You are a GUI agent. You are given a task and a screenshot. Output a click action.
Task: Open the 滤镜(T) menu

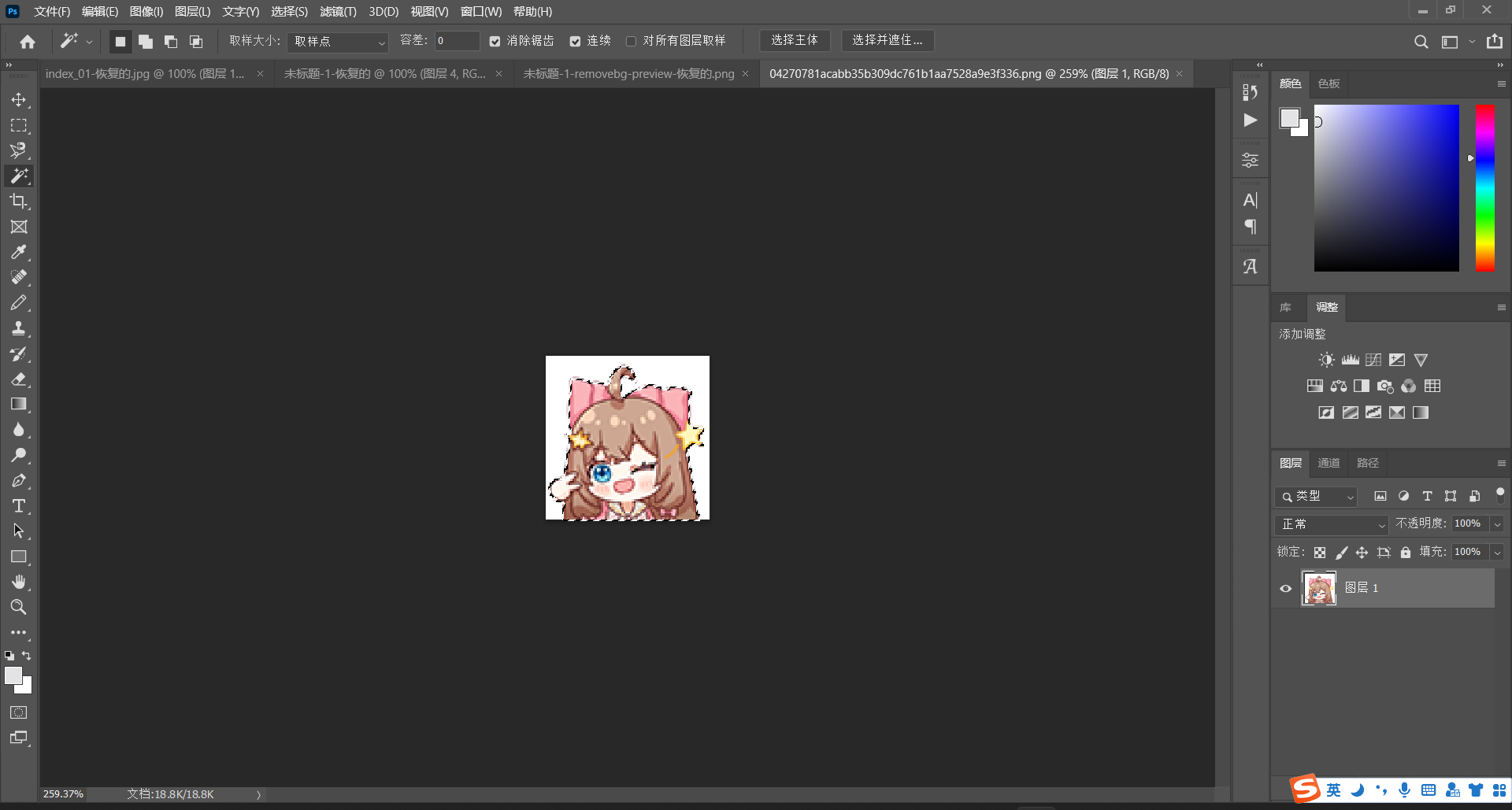pyautogui.click(x=339, y=12)
